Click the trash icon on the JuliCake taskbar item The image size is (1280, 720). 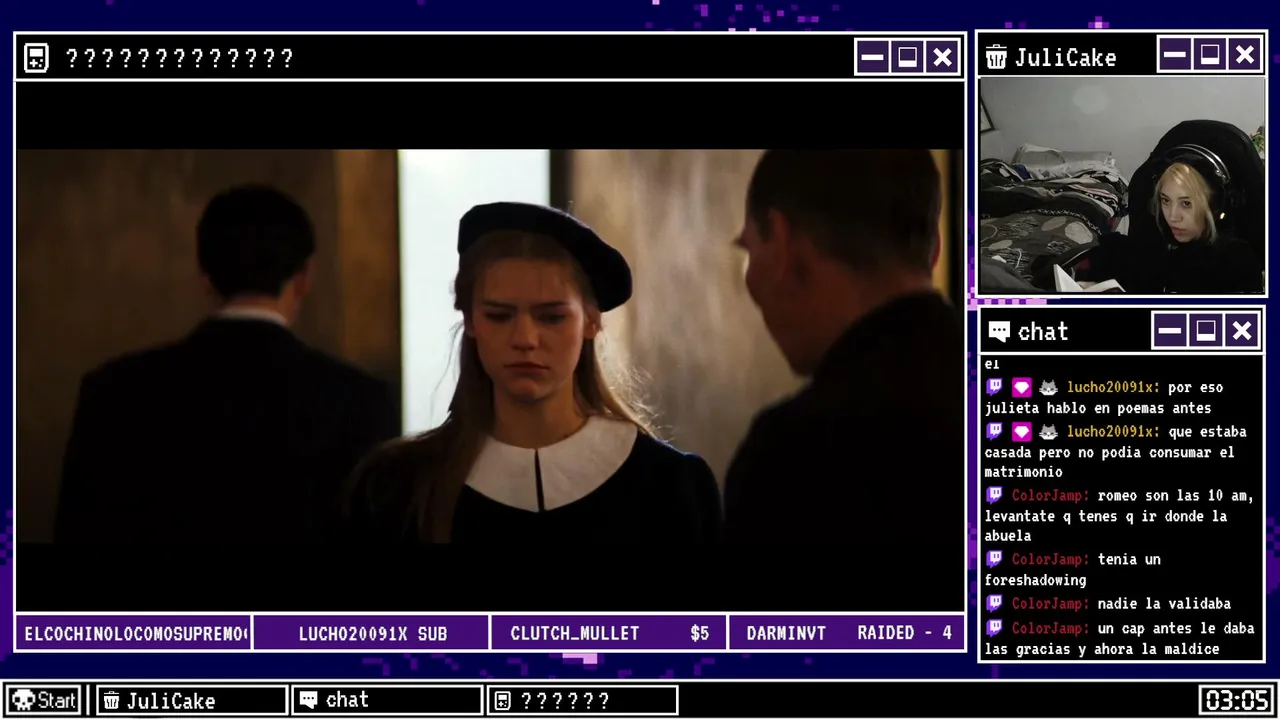click(x=112, y=700)
